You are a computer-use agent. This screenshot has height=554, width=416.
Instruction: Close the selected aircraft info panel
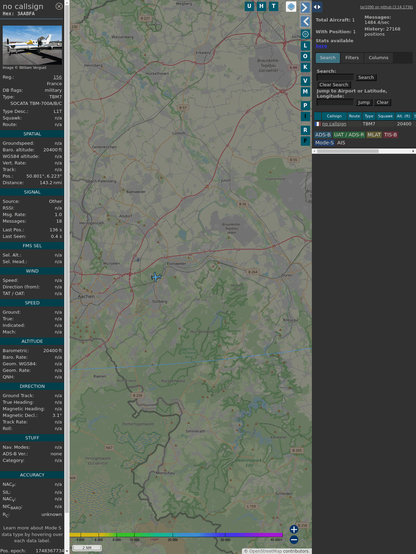pyautogui.click(x=59, y=6)
